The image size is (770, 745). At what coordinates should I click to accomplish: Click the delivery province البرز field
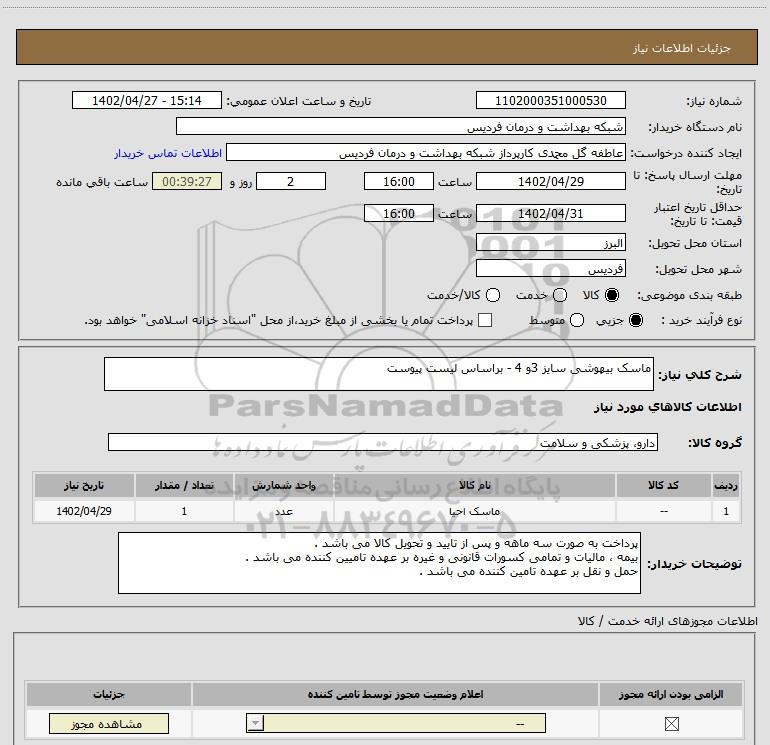click(x=550, y=243)
